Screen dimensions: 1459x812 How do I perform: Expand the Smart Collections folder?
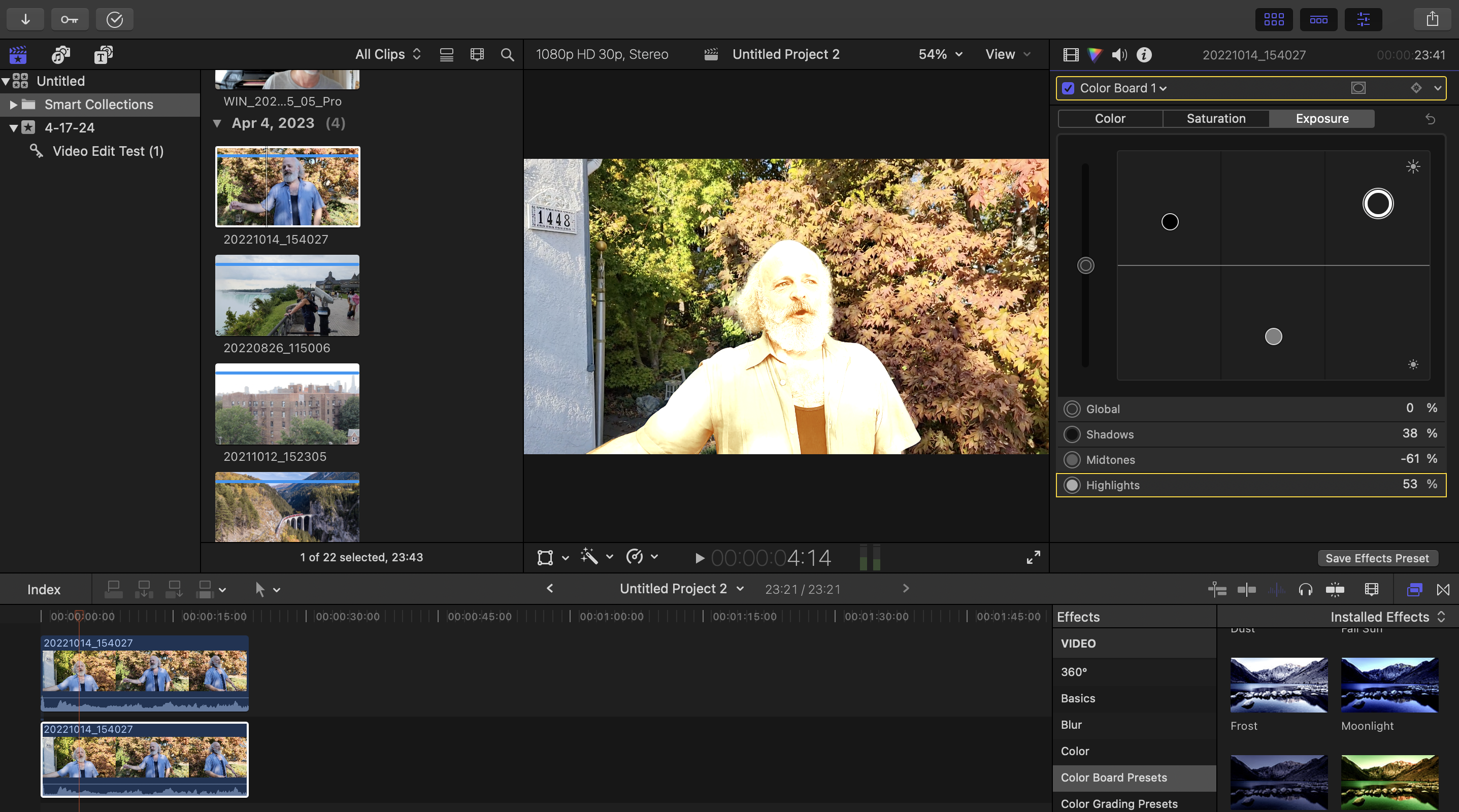point(13,104)
